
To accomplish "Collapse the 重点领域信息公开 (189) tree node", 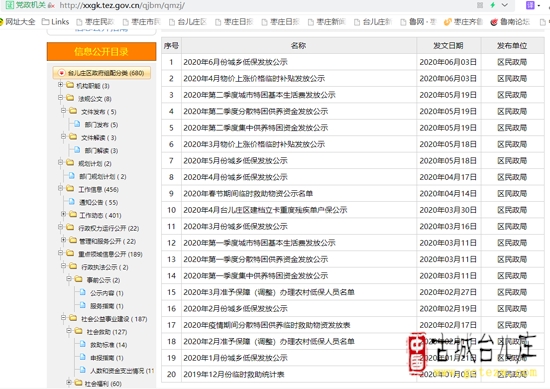I will (60, 253).
